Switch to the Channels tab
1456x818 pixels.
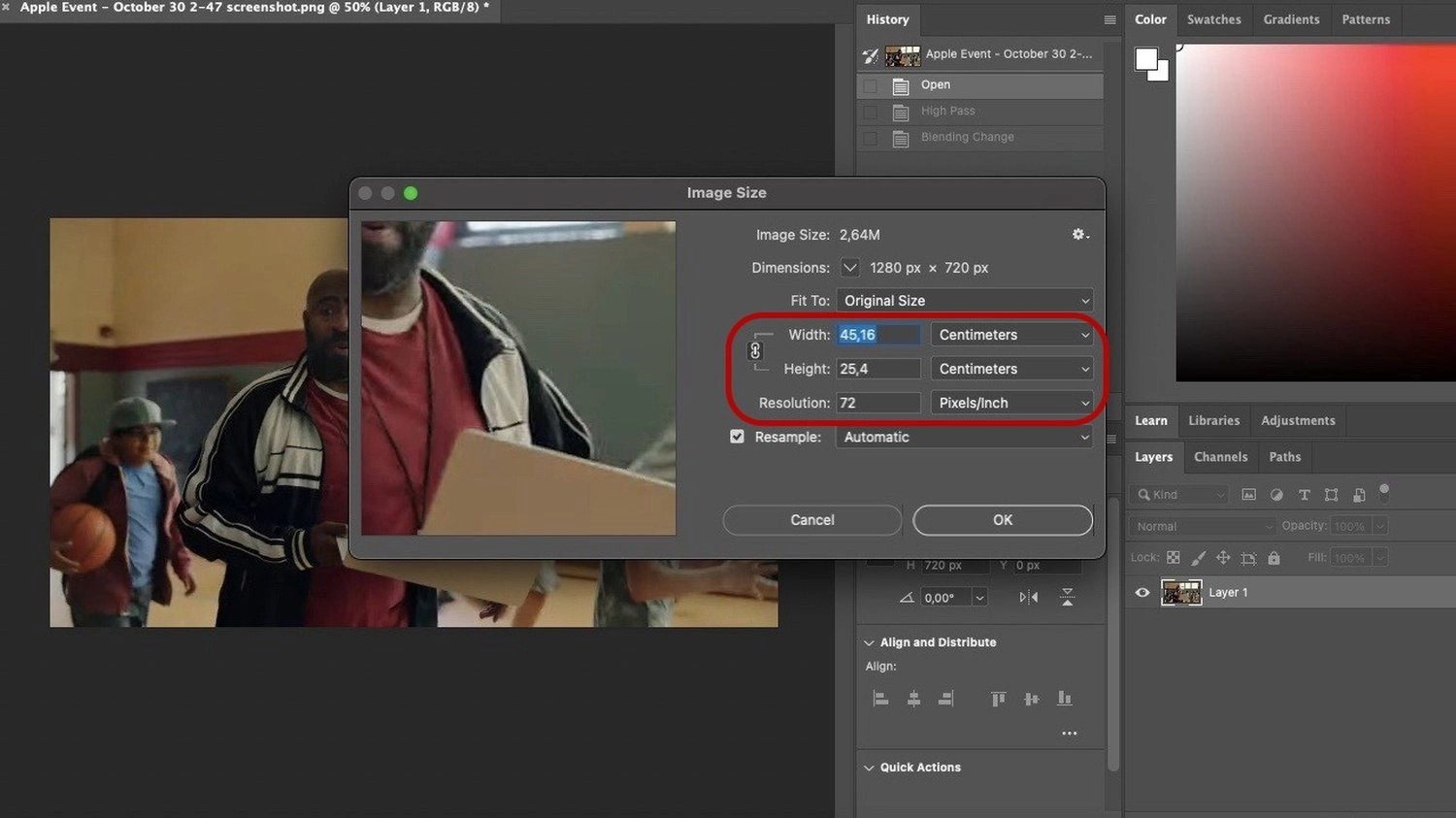click(x=1220, y=457)
